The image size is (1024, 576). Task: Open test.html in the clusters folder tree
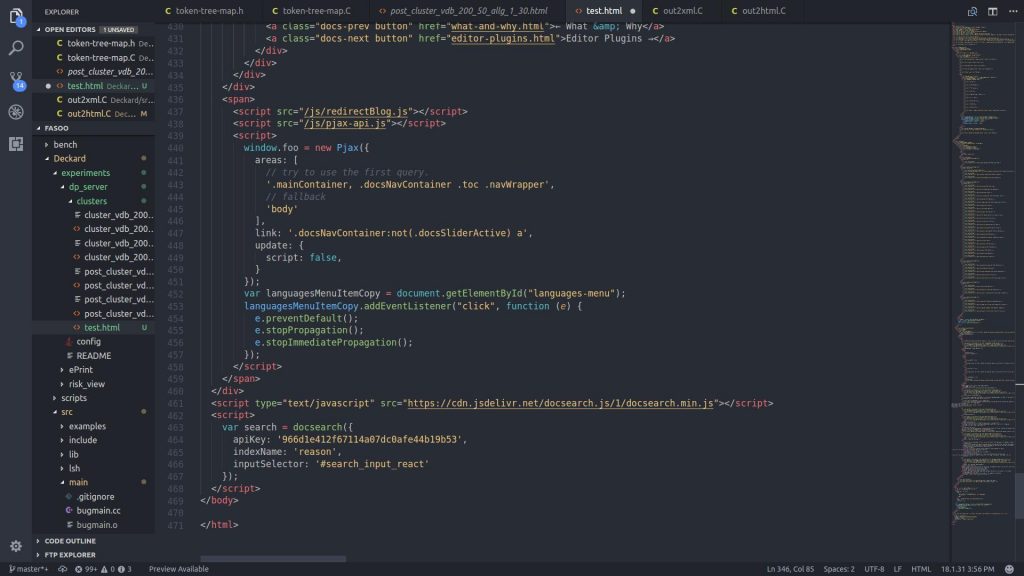coord(101,327)
